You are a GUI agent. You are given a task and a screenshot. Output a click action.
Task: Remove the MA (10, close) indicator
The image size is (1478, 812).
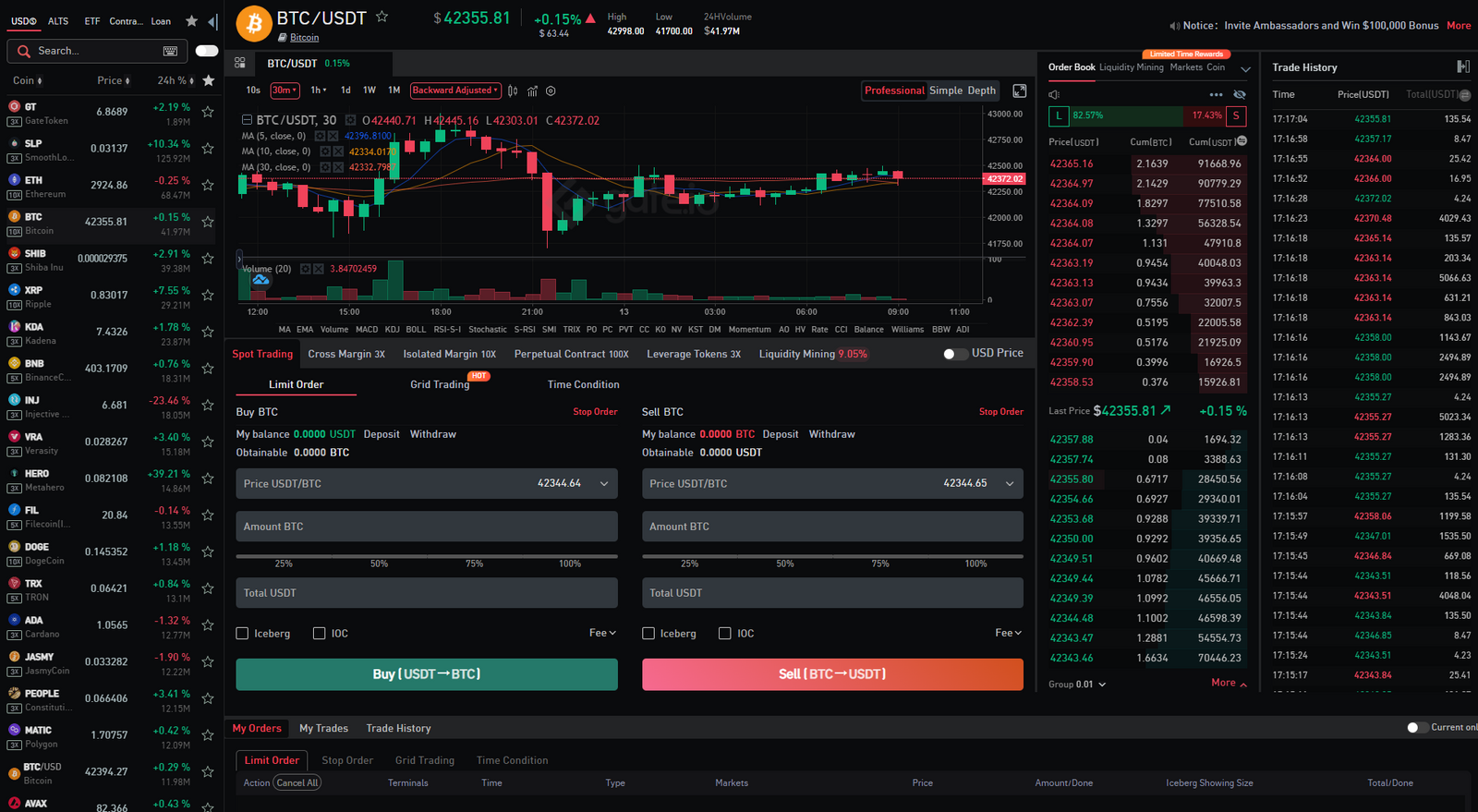pyautogui.click(x=338, y=151)
